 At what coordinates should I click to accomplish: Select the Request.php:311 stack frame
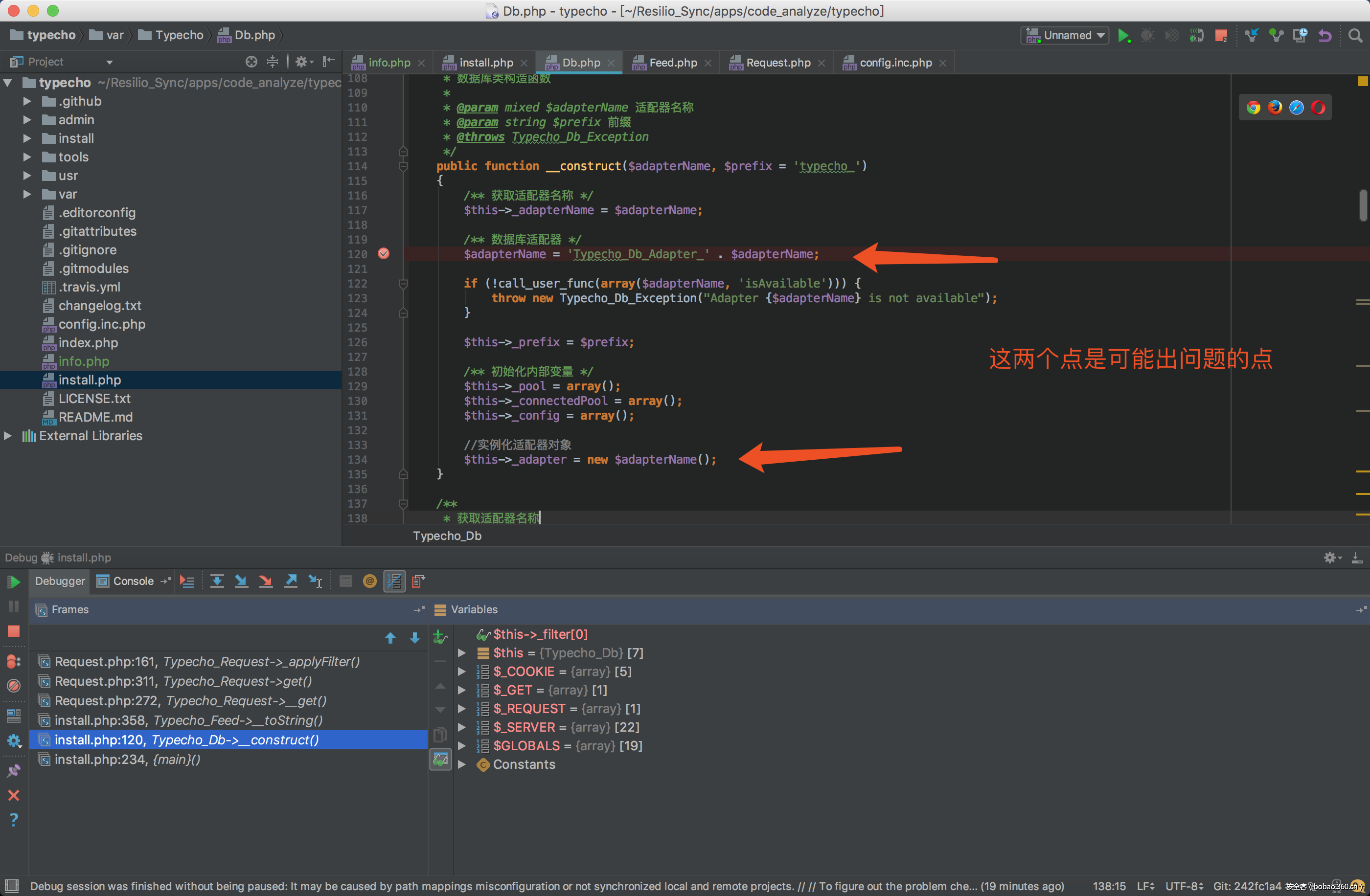[183, 681]
